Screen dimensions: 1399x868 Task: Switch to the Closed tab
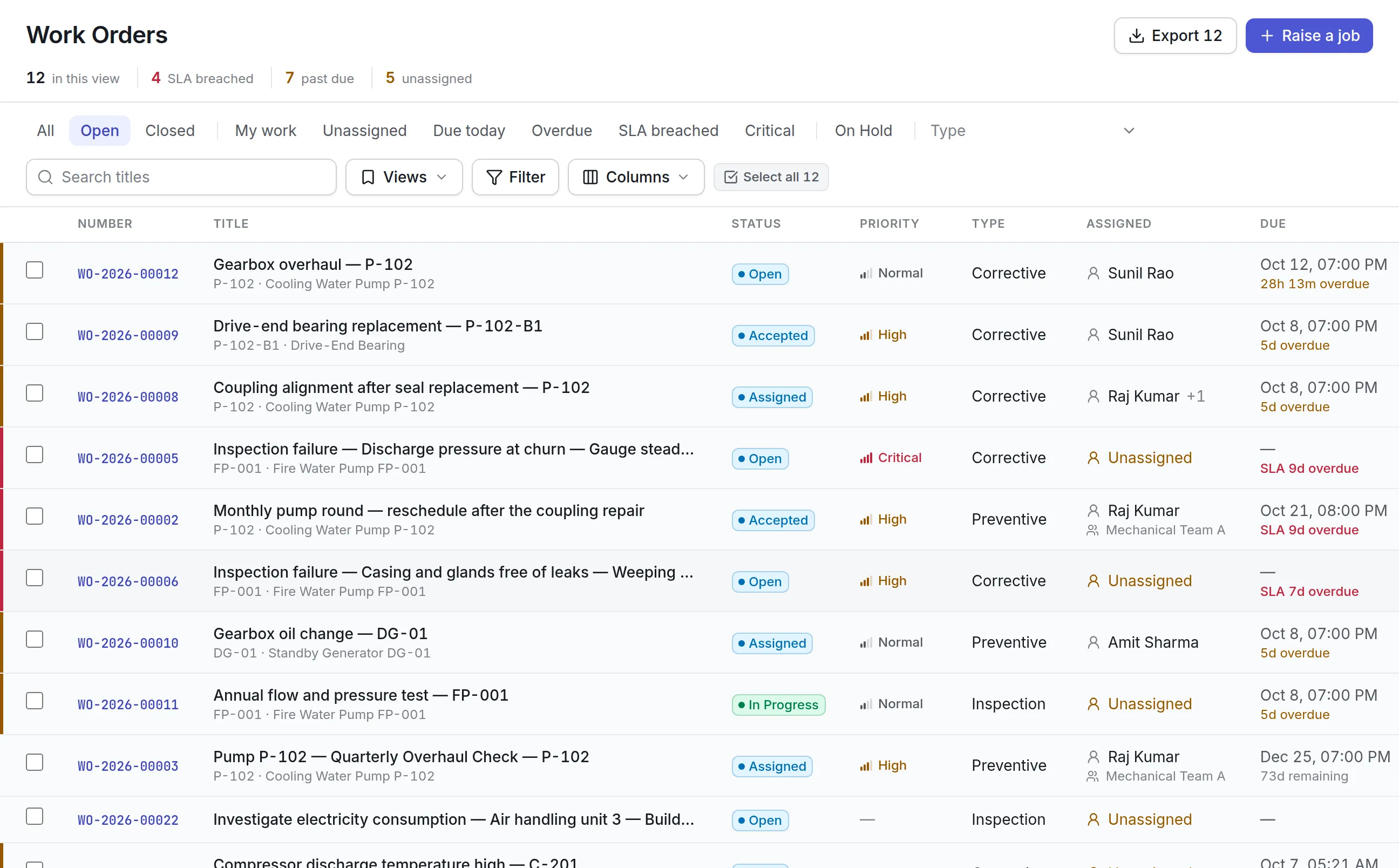[x=170, y=131]
